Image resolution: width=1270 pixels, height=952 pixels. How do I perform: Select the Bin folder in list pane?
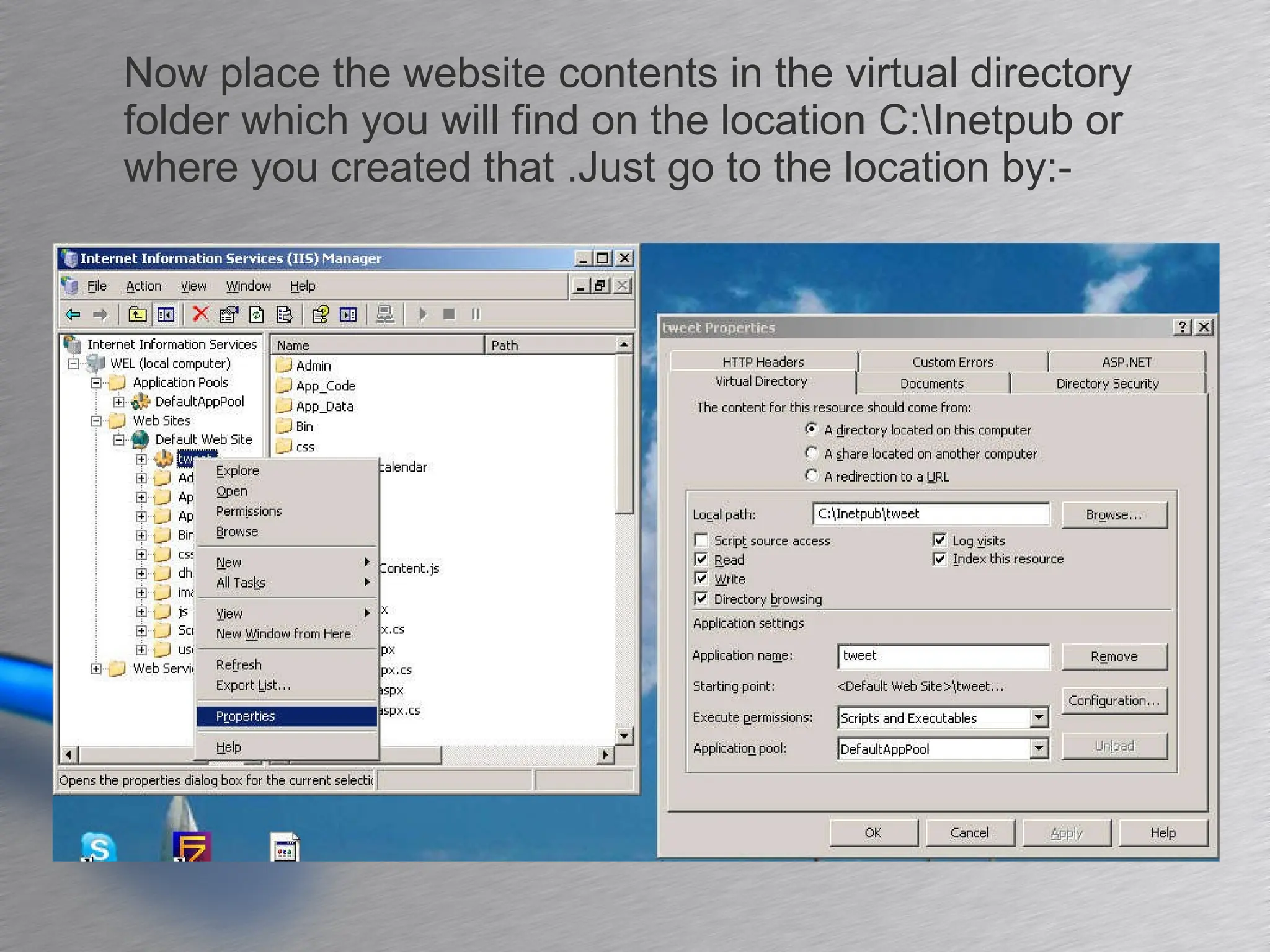coord(295,426)
